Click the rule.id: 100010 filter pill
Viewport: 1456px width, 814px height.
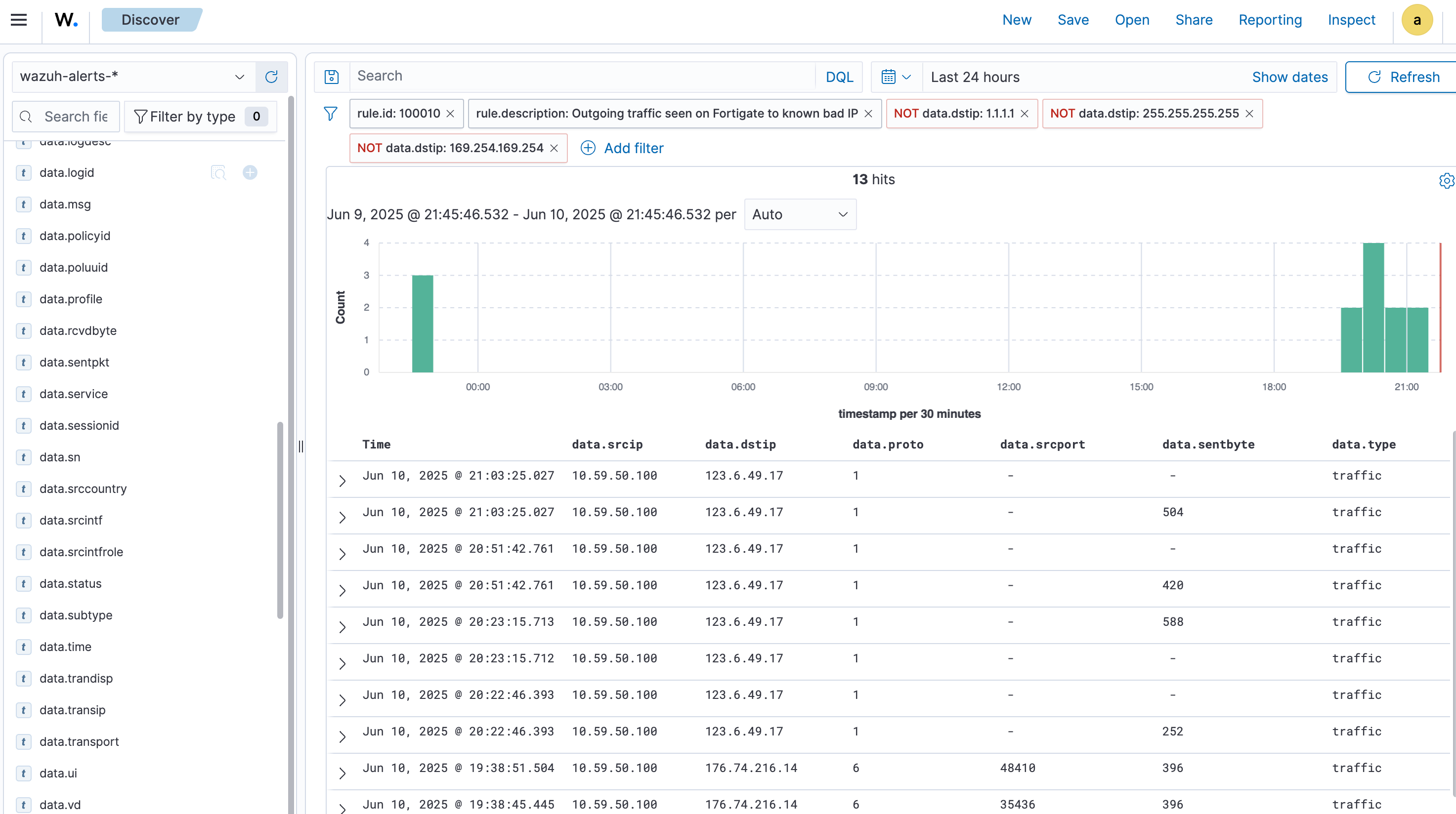point(398,114)
